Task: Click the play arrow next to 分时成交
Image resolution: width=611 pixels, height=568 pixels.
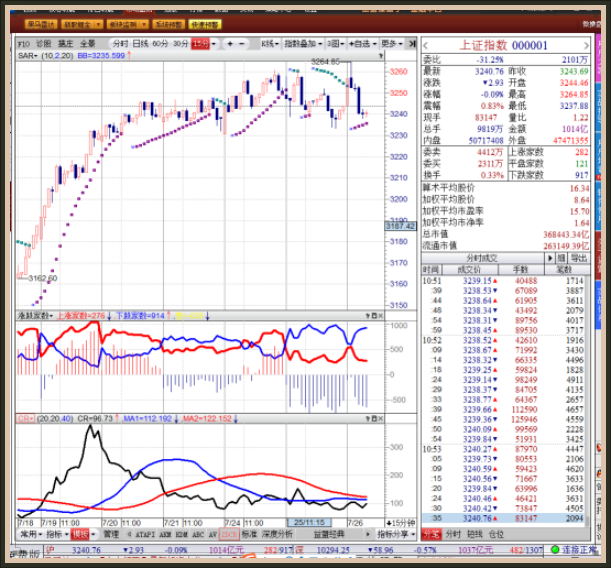Action: tap(550, 258)
